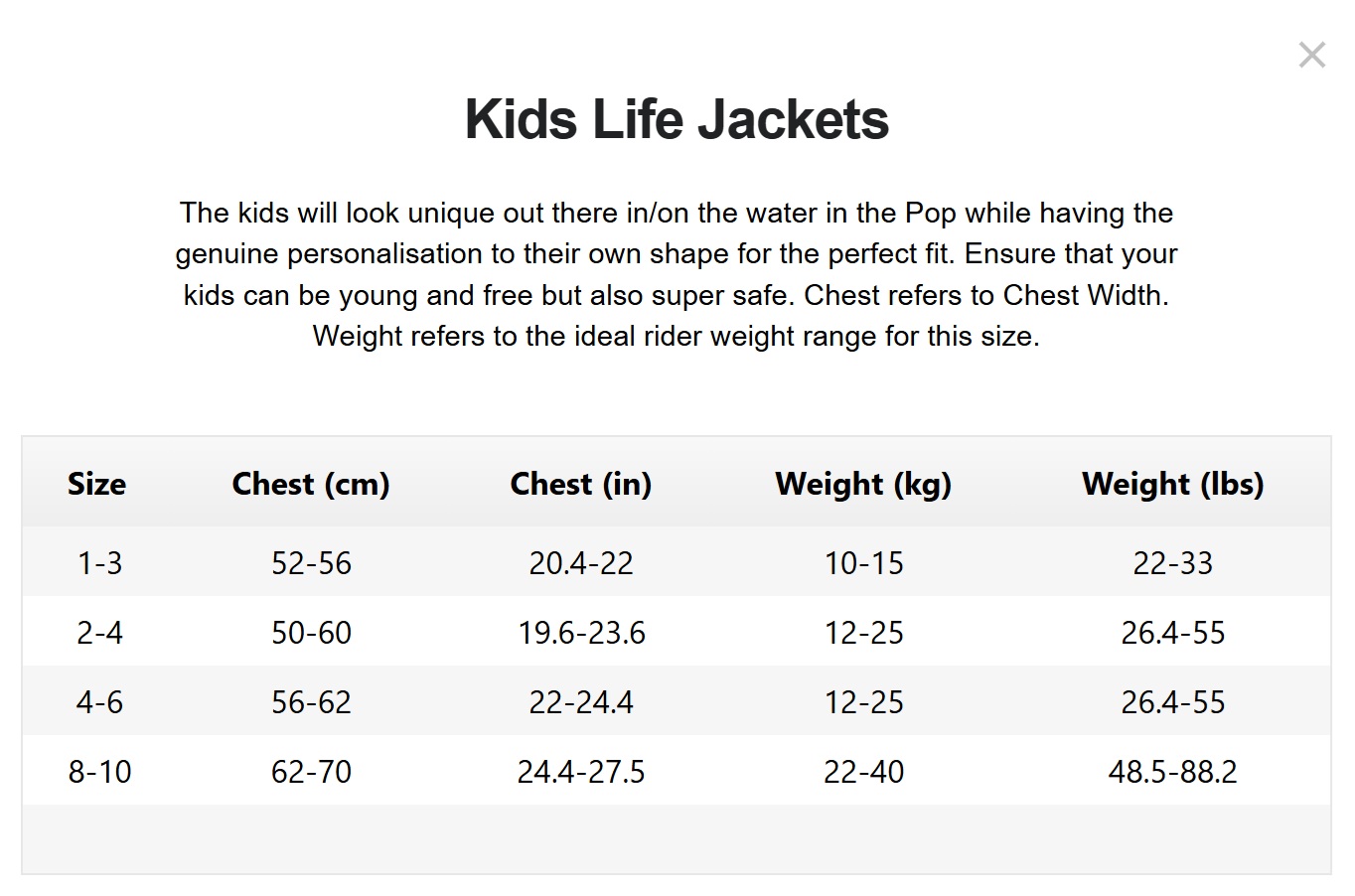The image size is (1355, 896).
Task: Select the 1-3 size row label
Action: pyautogui.click(x=99, y=563)
